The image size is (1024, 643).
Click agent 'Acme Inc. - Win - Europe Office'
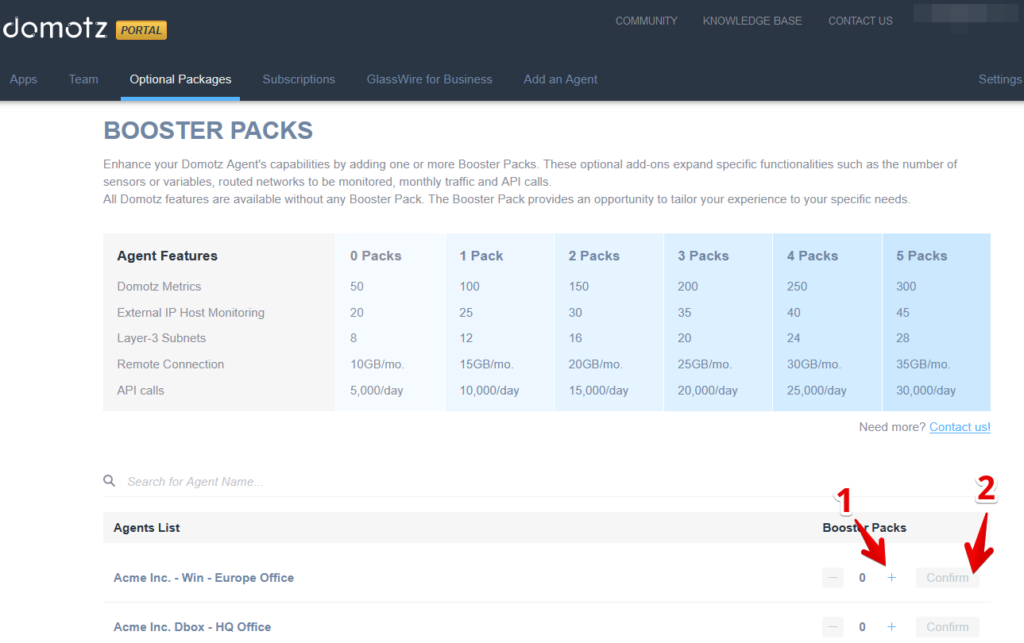tap(204, 578)
